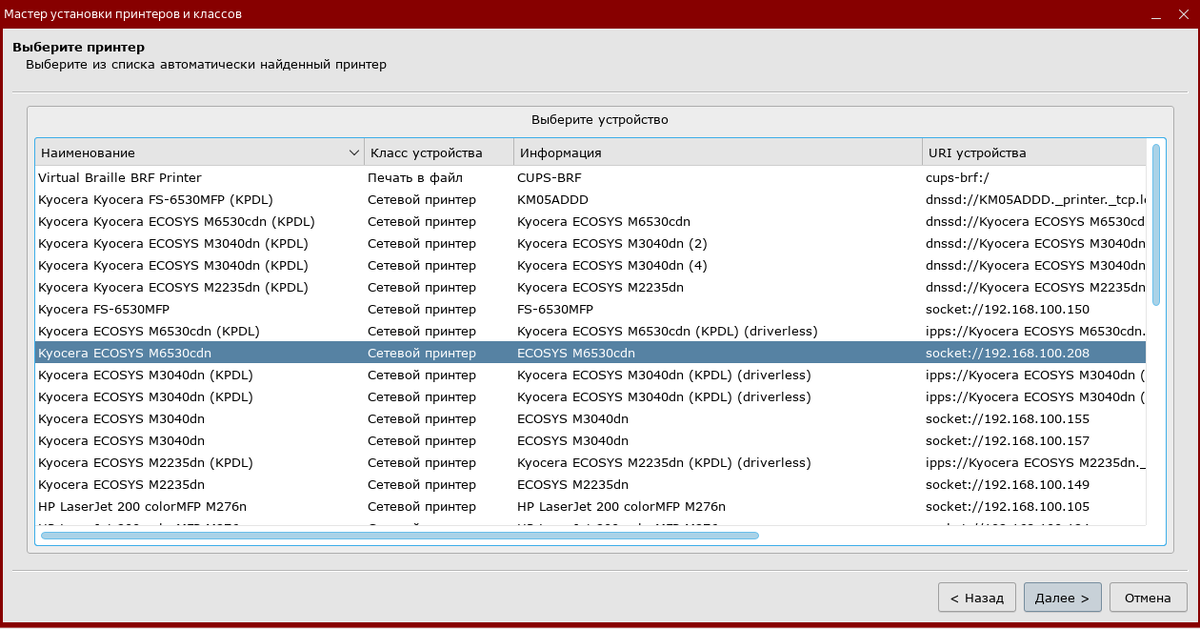Click the cups-brf:/ URI cell
Image resolution: width=1200 pixels, height=629 pixels.
click(957, 177)
